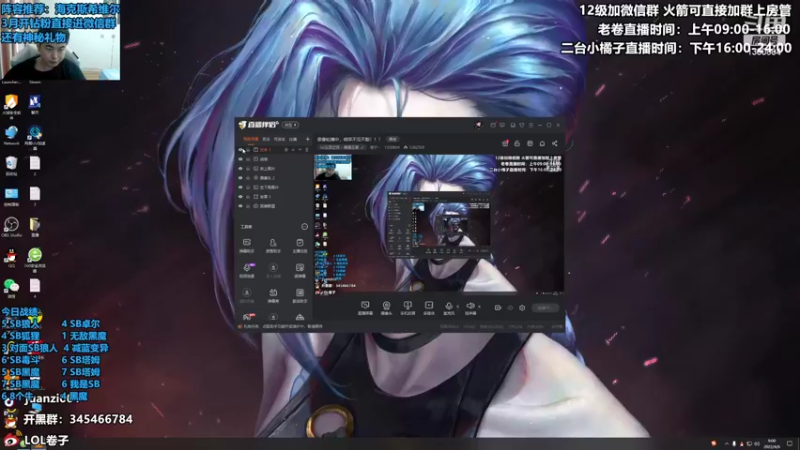Open the room manager assistant tool

[273, 245]
